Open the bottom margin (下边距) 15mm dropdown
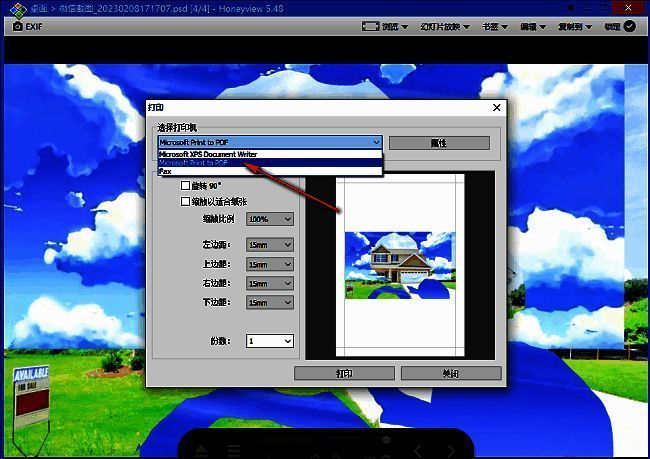This screenshot has height=459, width=650. pyautogui.click(x=270, y=302)
